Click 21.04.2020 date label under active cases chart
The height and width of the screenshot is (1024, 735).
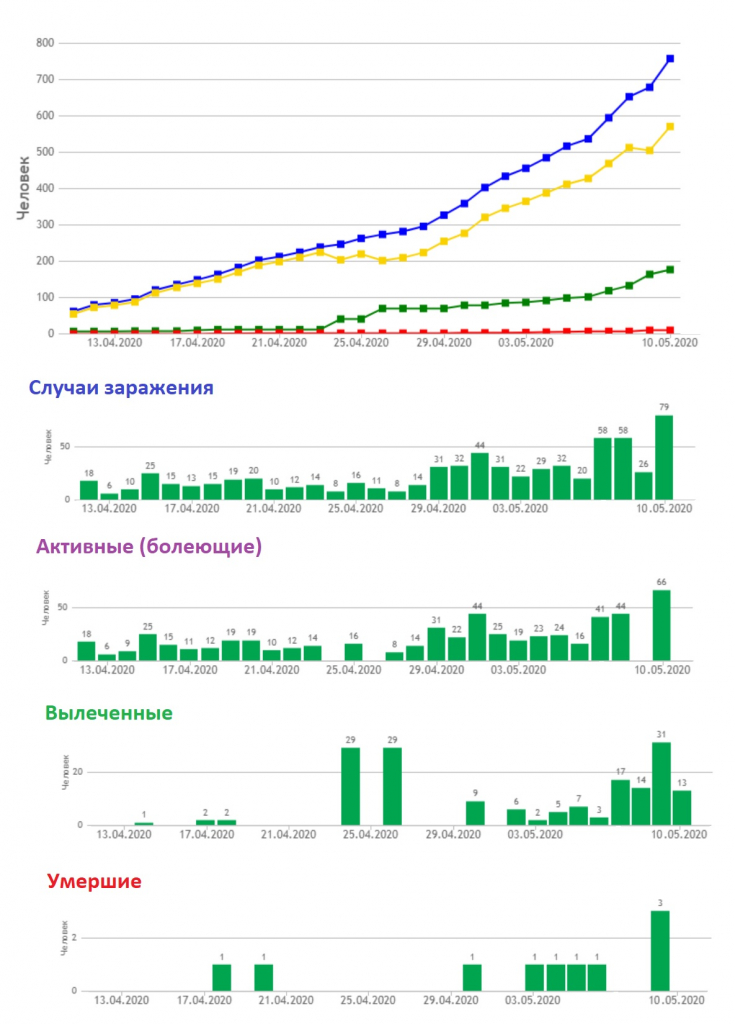272,670
